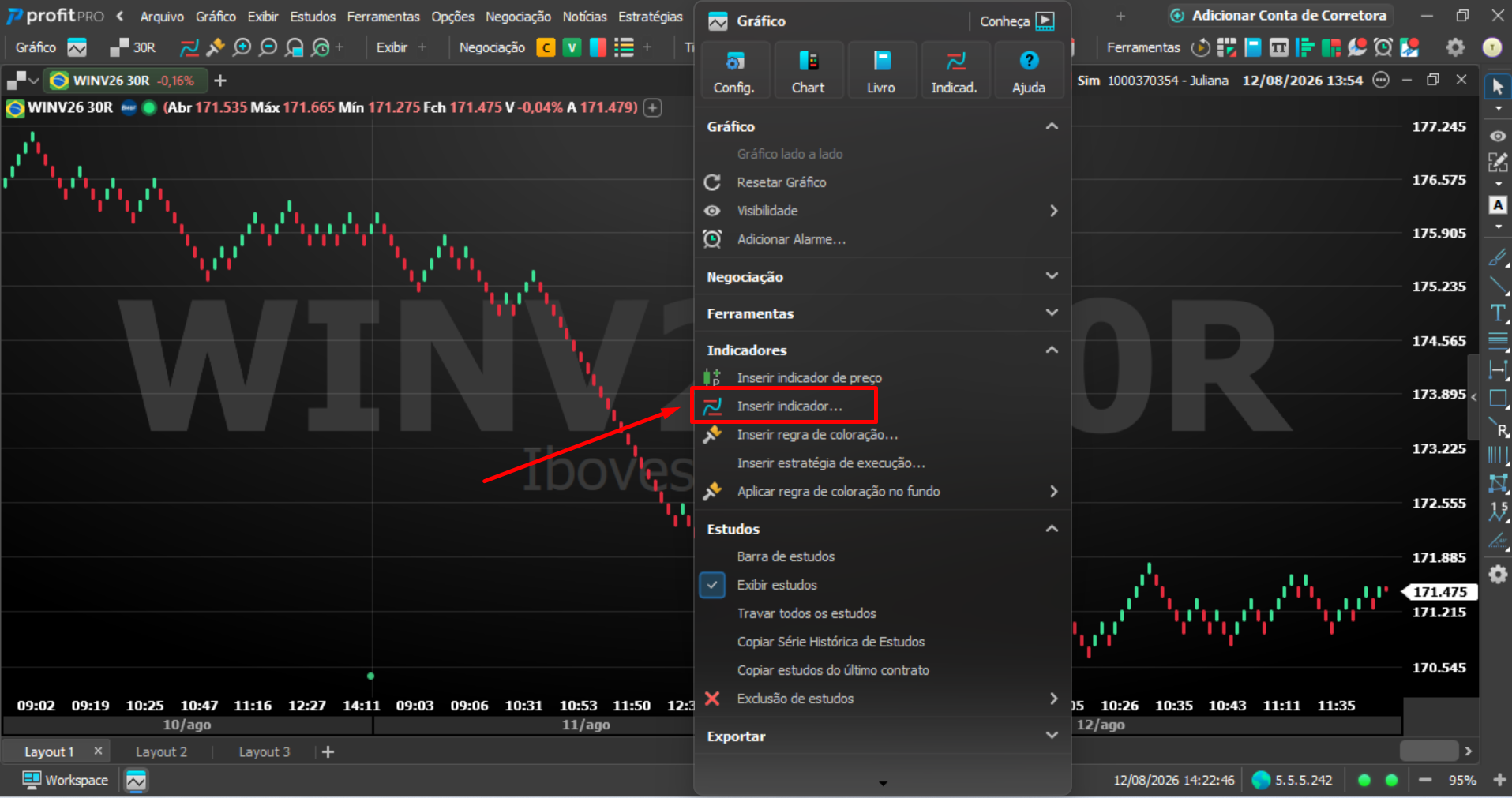This screenshot has width=1512, height=798.
Task: Click the green status dot beside WINV26 30R
Action: (148, 107)
